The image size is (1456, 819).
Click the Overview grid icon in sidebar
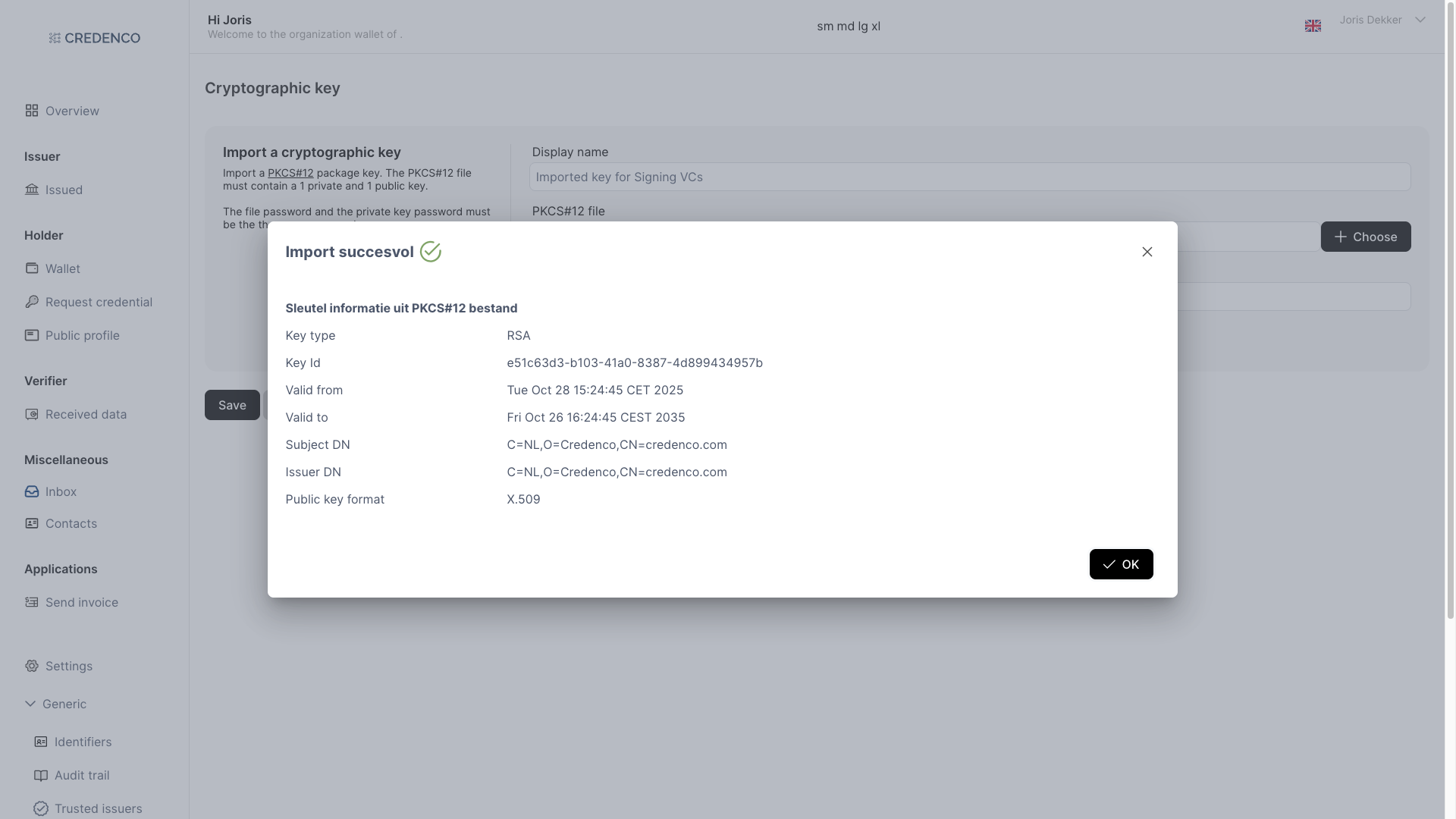[x=31, y=111]
